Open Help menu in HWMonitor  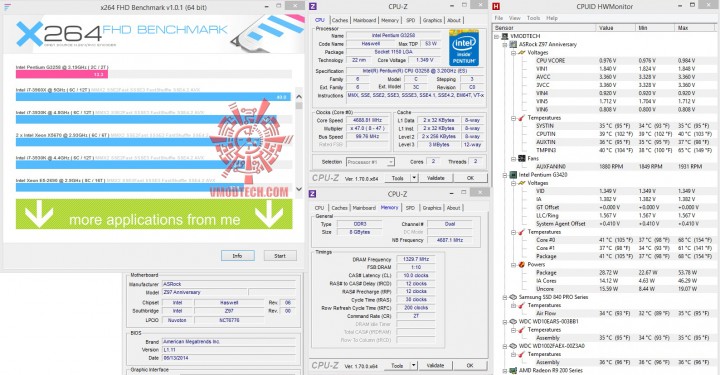click(552, 18)
